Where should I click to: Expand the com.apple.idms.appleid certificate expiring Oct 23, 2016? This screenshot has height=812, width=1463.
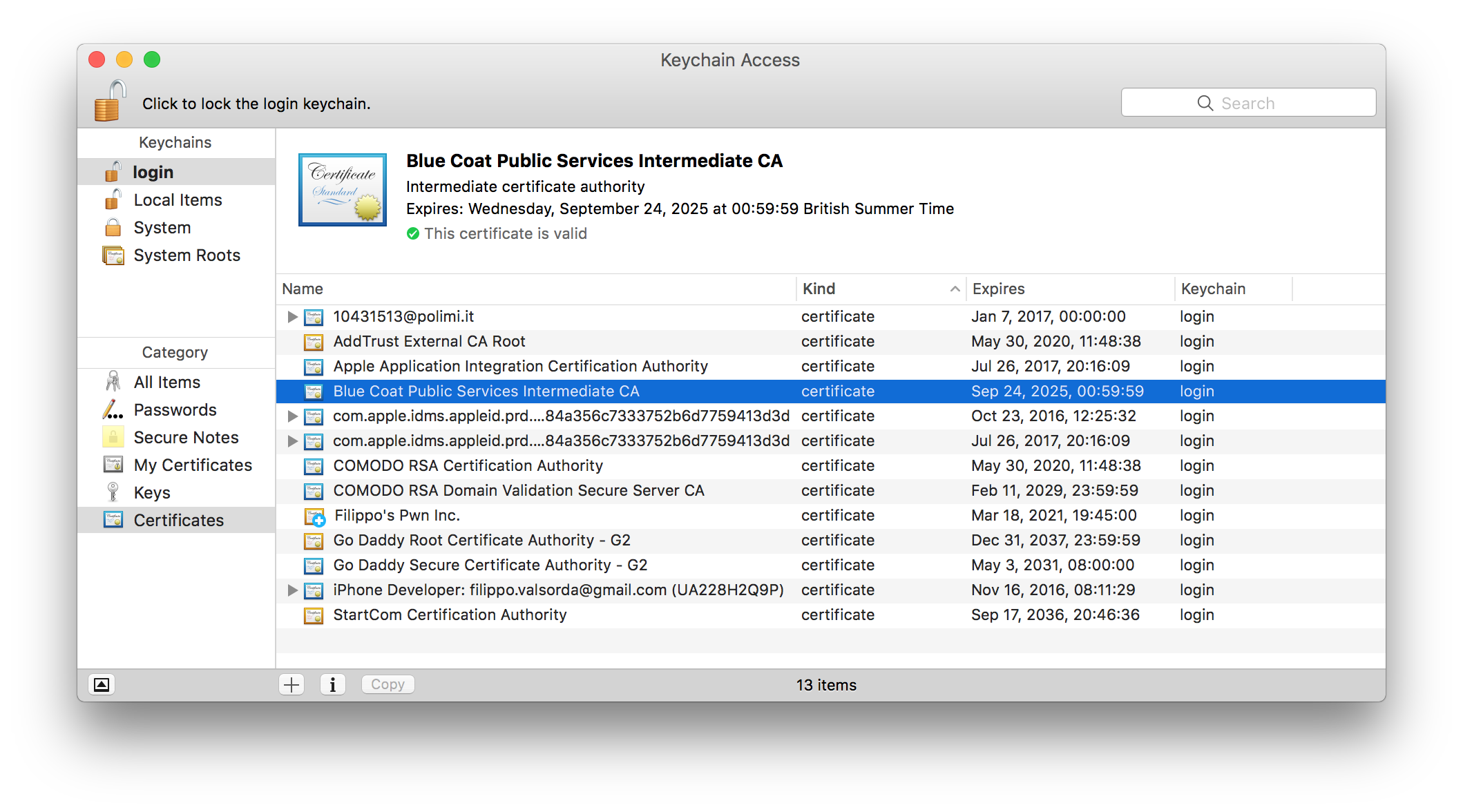(x=292, y=416)
